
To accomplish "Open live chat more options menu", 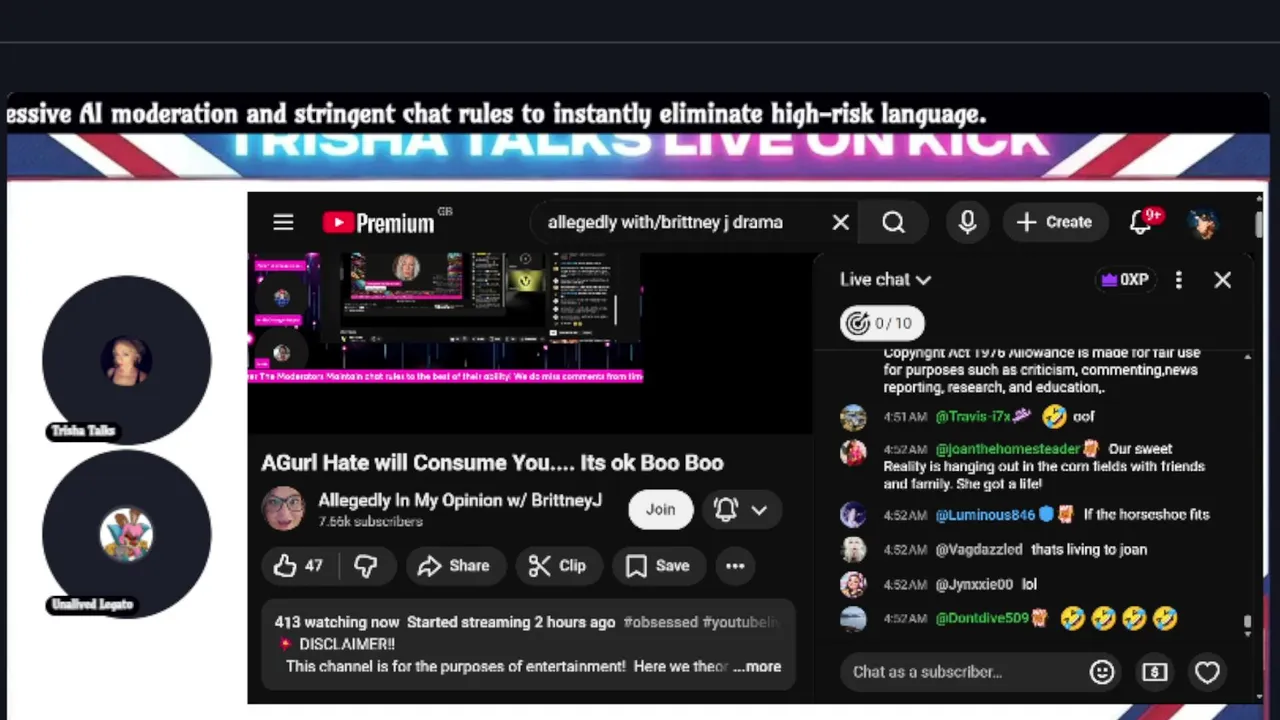I will (1179, 280).
